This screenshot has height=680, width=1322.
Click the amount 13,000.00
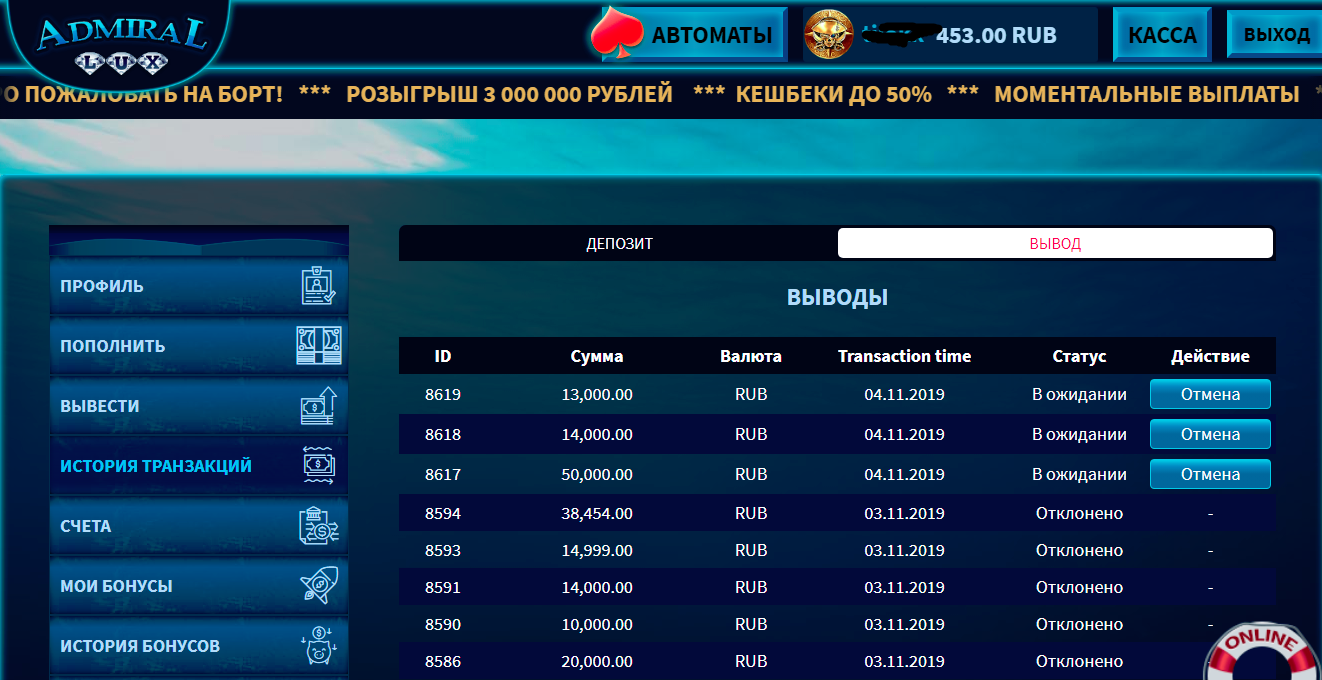[x=597, y=394]
